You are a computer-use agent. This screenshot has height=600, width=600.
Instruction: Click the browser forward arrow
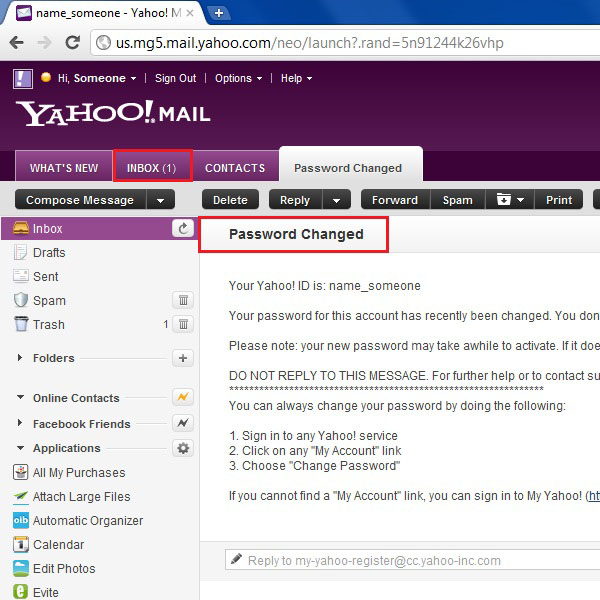pos(44,42)
